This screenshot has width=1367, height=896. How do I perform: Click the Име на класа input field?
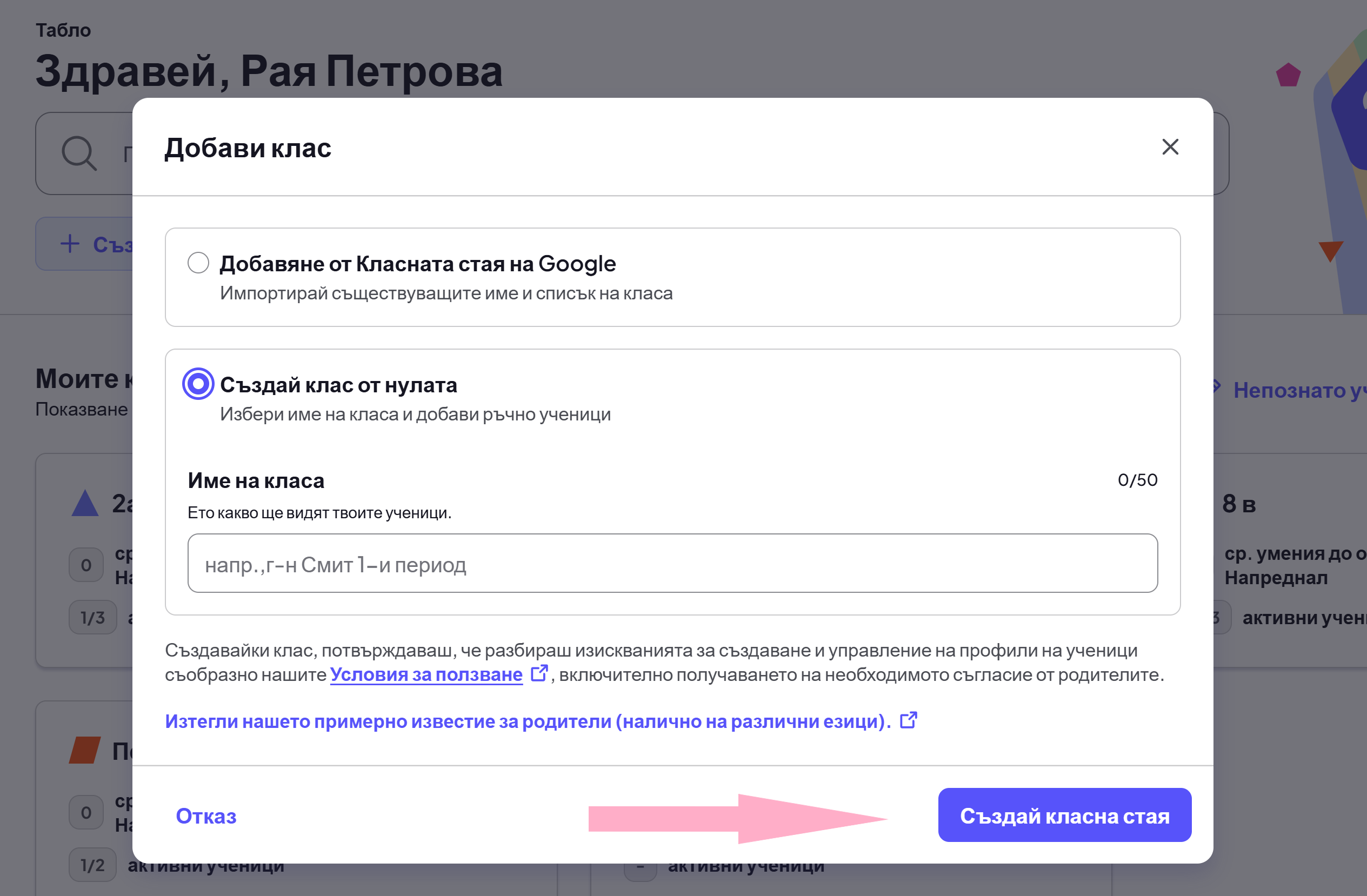672,564
